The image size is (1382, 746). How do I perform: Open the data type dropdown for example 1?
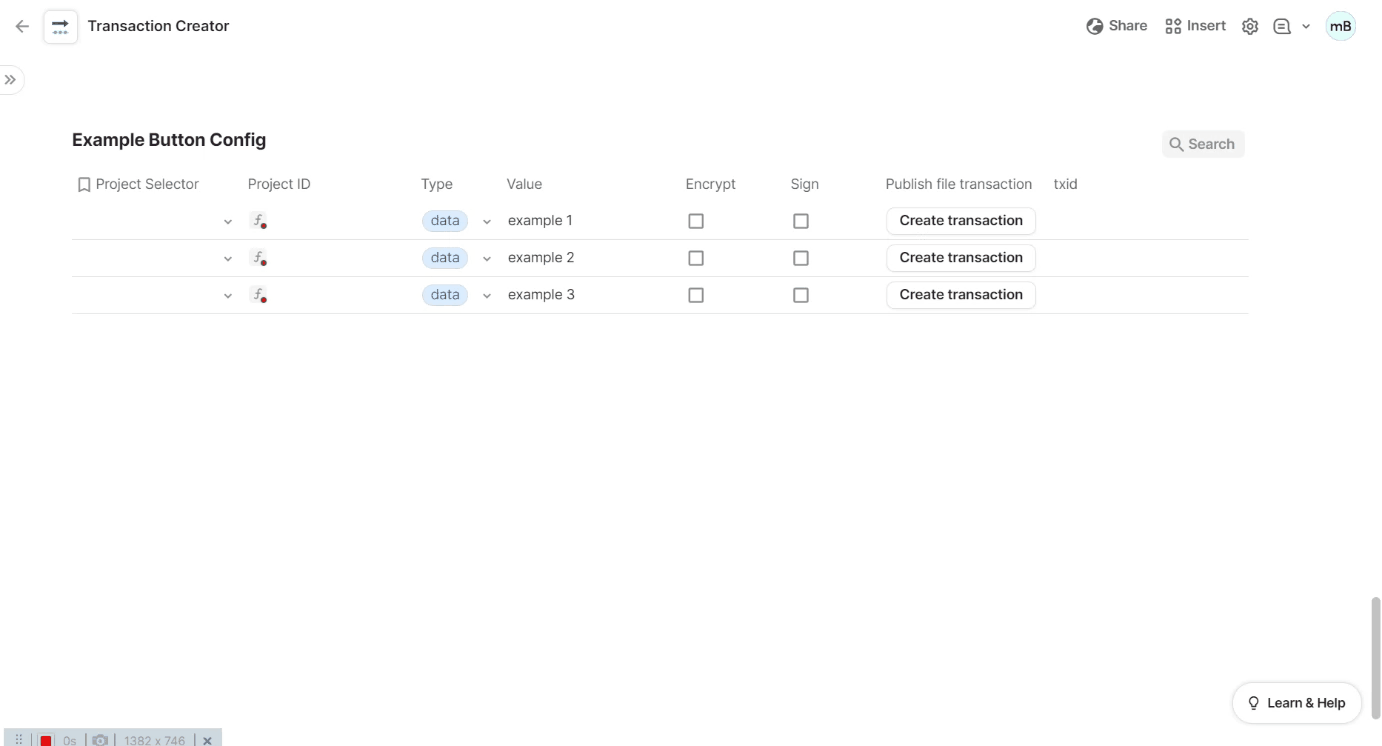tap(487, 220)
